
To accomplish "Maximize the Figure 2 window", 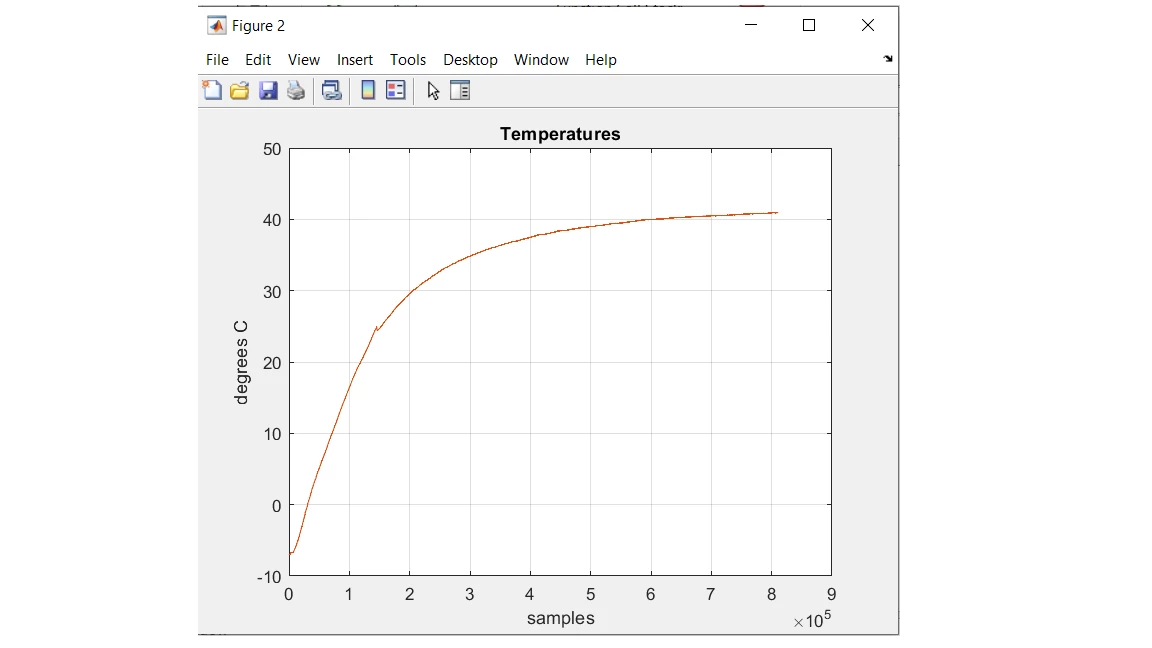I will point(809,25).
